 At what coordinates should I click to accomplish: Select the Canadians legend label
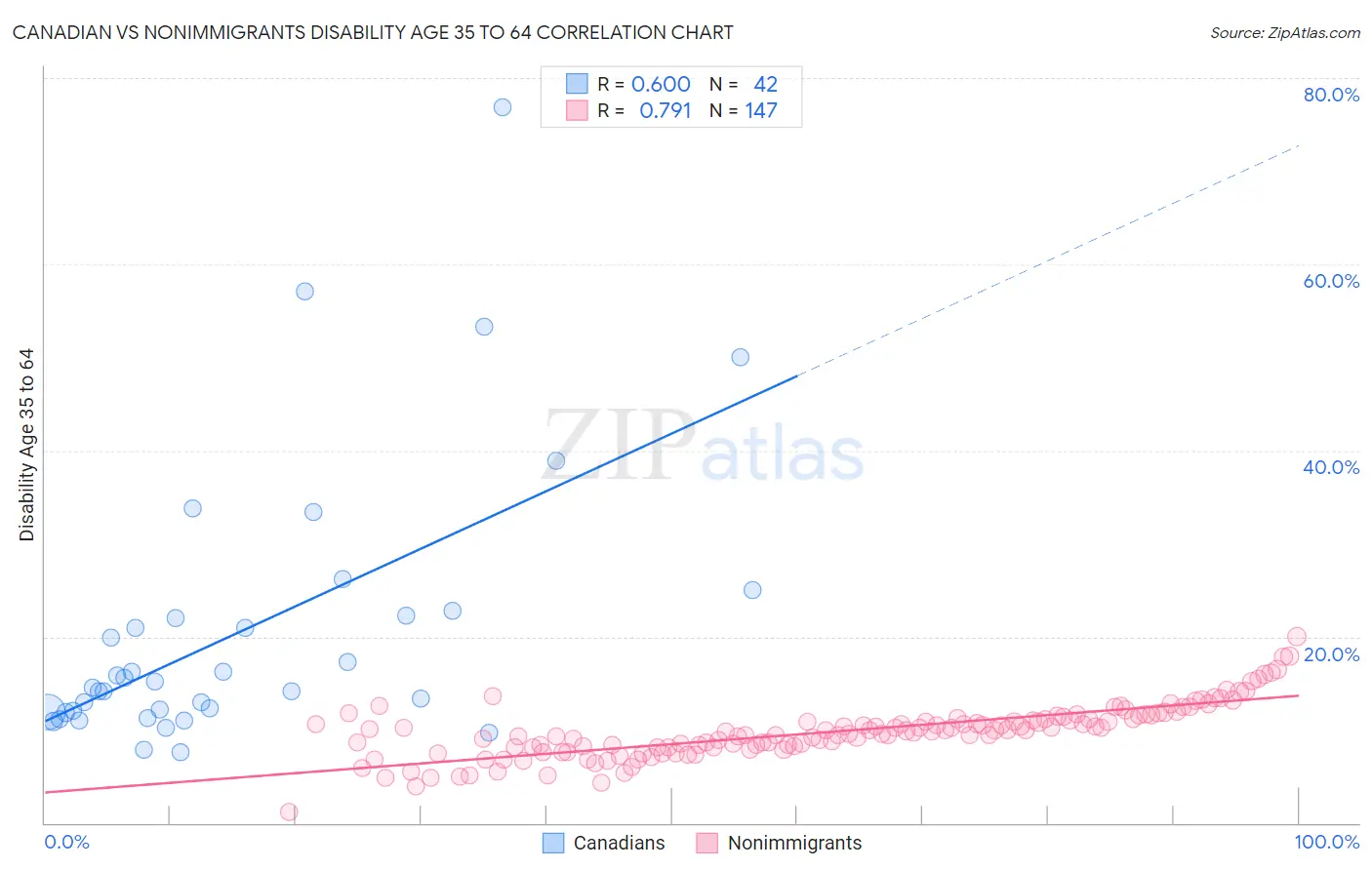(x=619, y=843)
